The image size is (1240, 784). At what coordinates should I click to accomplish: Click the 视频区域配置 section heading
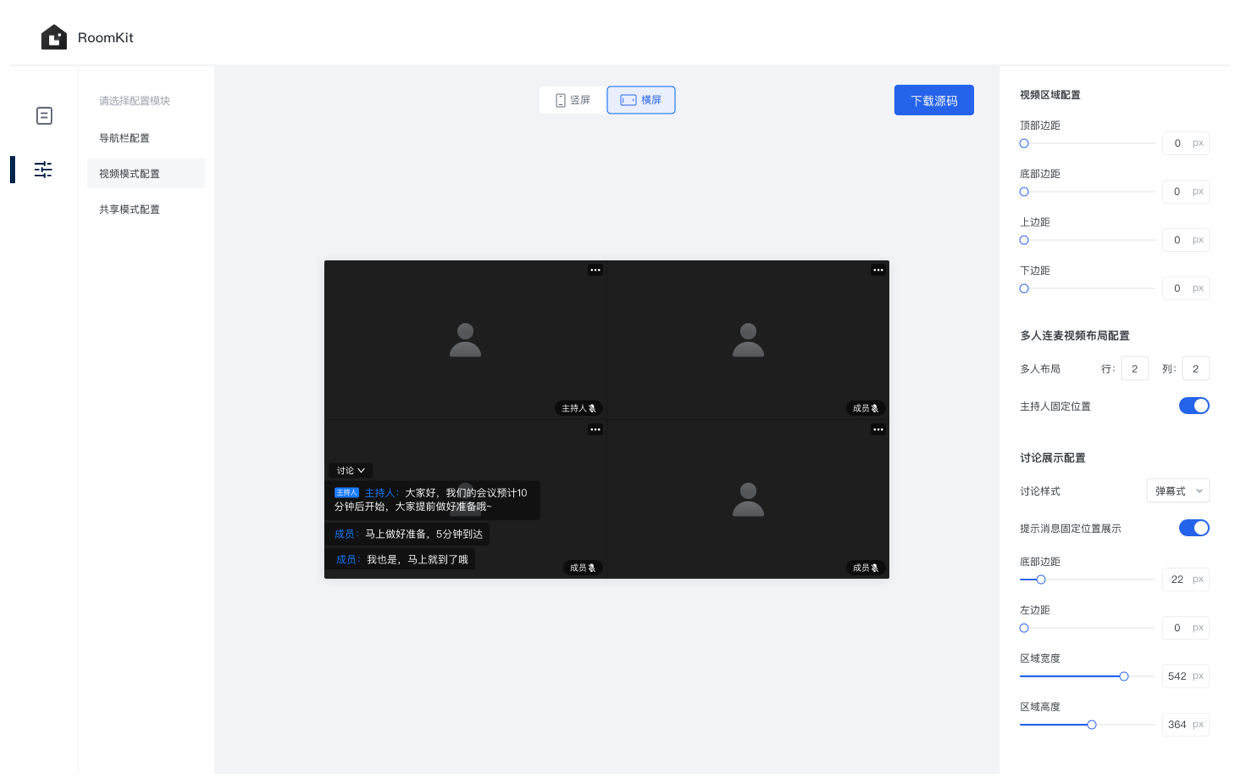(1050, 95)
